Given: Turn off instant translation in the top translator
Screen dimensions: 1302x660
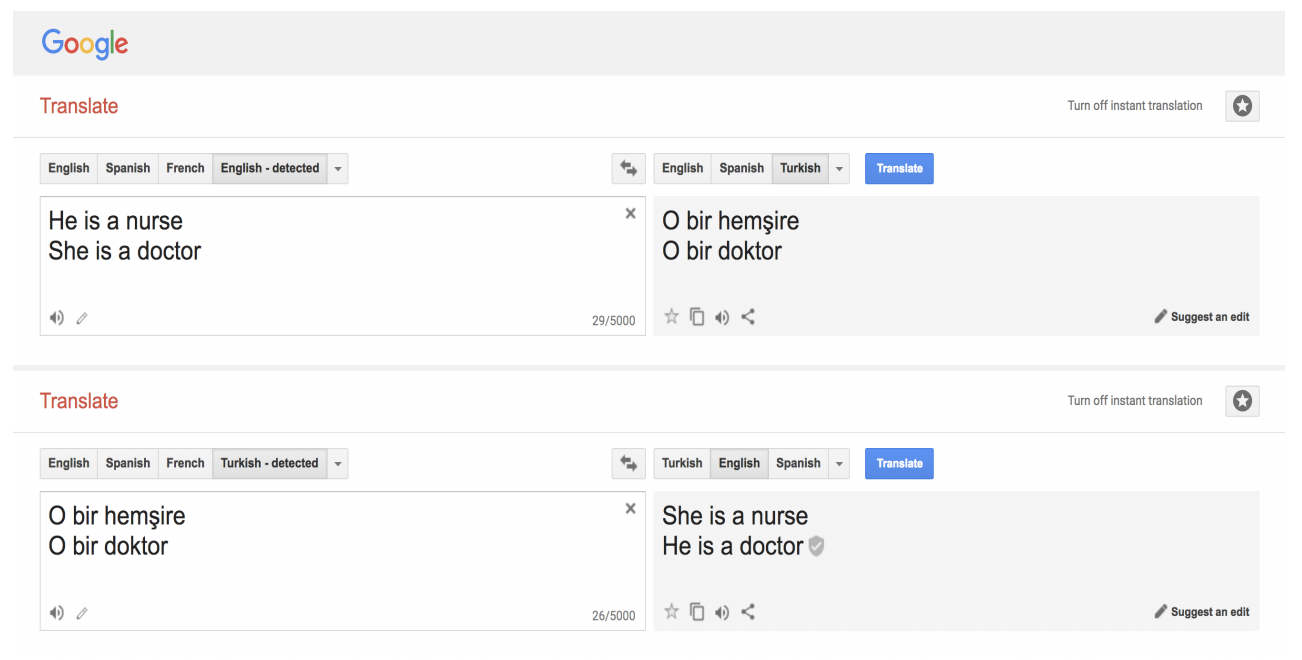Looking at the screenshot, I should pyautogui.click(x=1135, y=106).
